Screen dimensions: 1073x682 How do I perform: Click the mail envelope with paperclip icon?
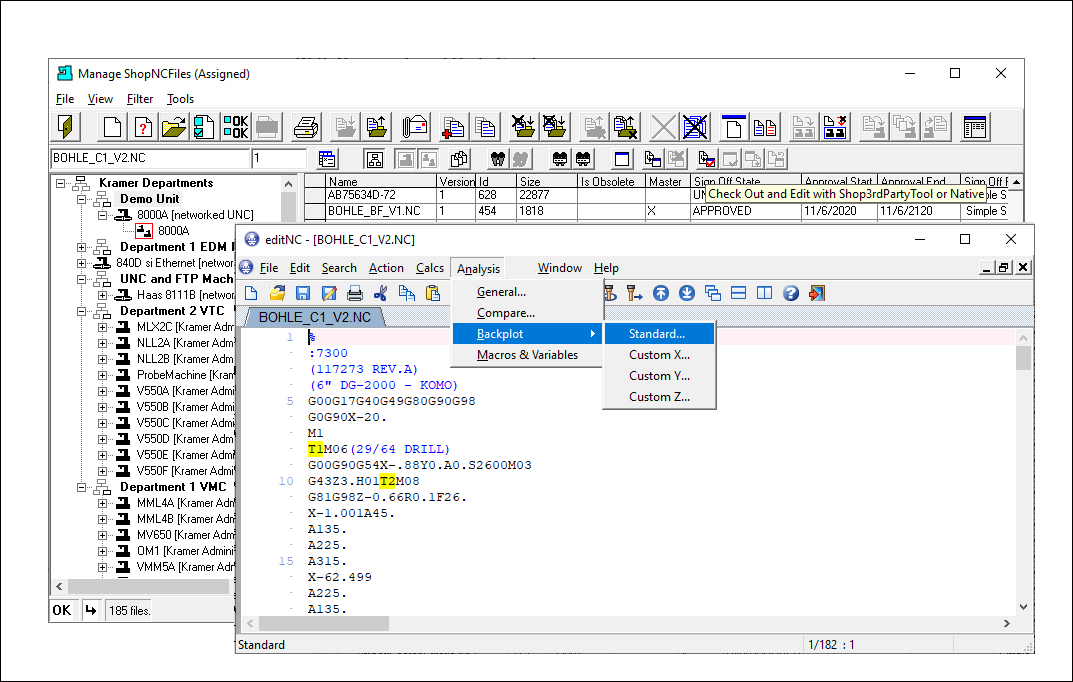pos(415,127)
